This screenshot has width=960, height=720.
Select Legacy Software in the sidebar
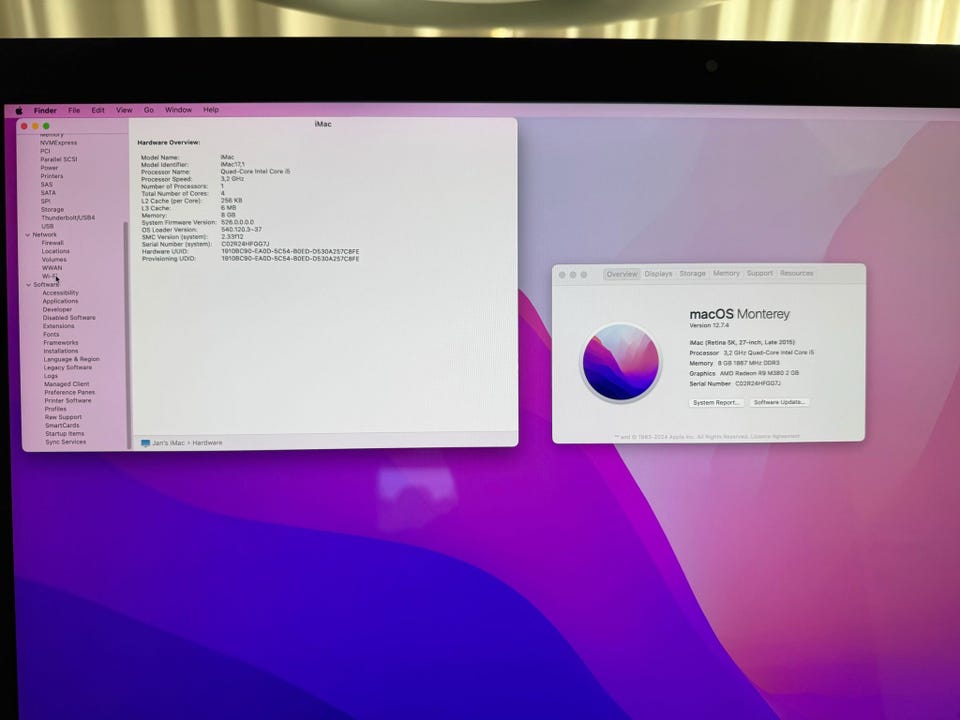68,368
